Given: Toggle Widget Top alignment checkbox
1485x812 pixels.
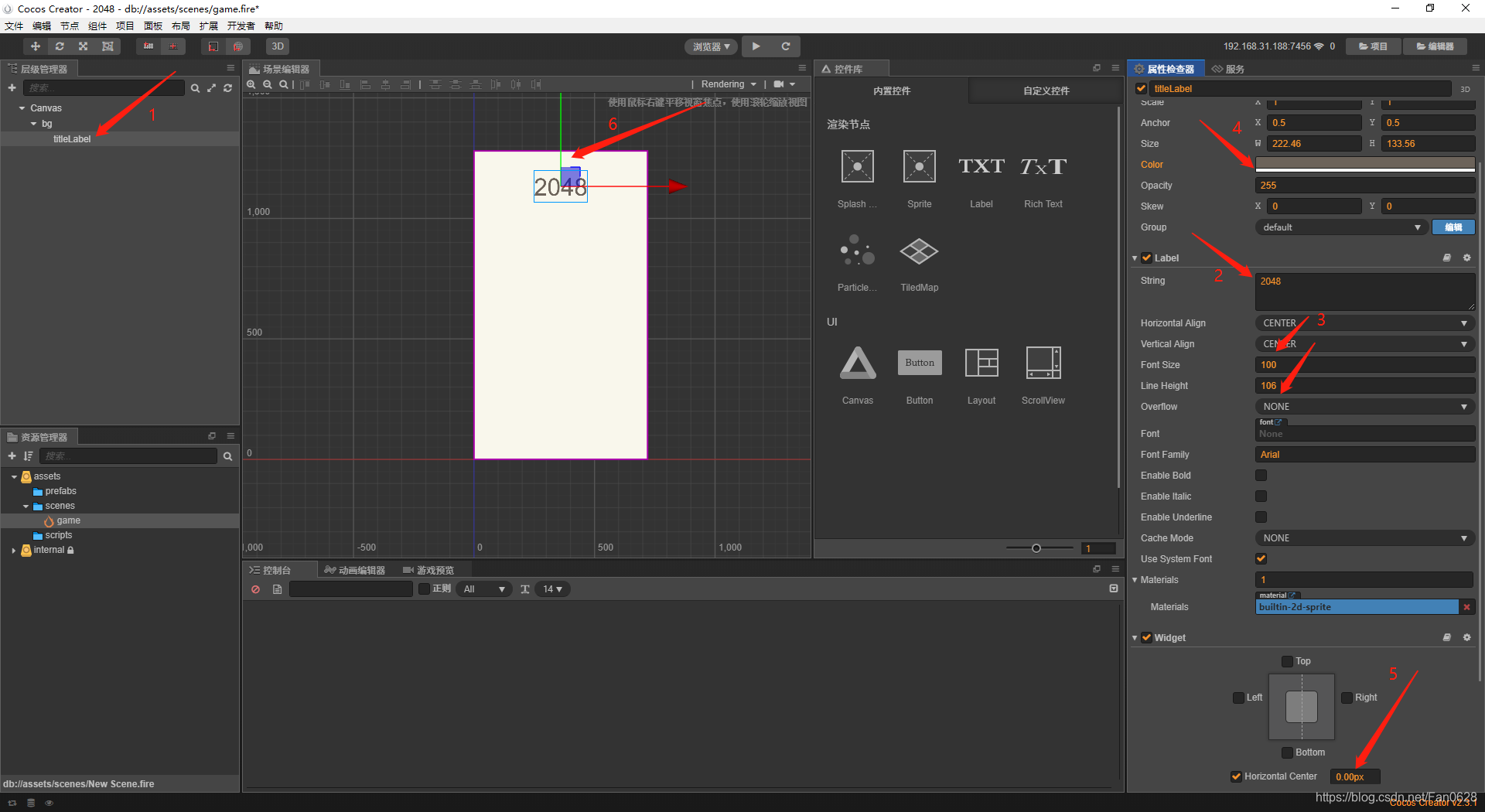Looking at the screenshot, I should click(1287, 661).
